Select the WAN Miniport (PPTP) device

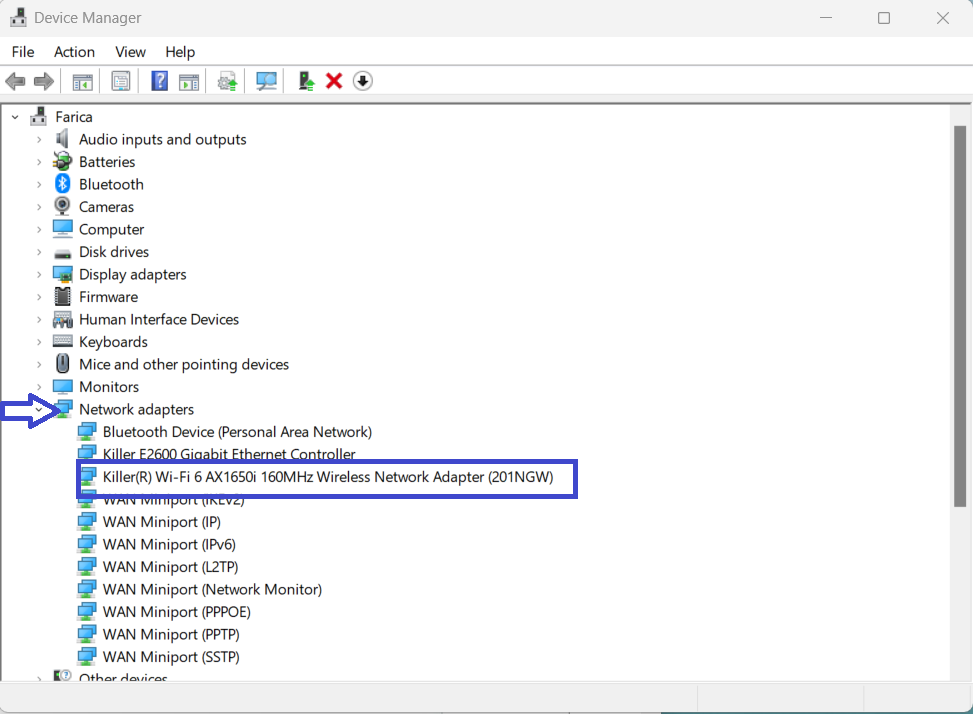click(170, 634)
